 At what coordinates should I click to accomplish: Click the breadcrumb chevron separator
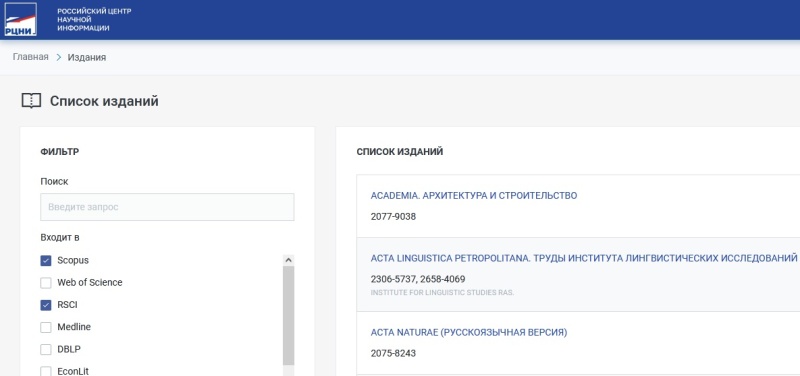pos(58,58)
